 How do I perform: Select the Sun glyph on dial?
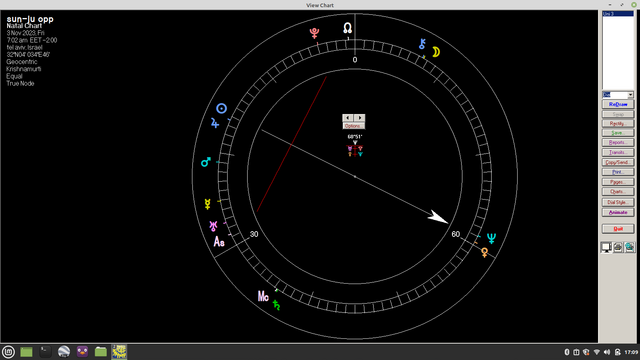222,109
